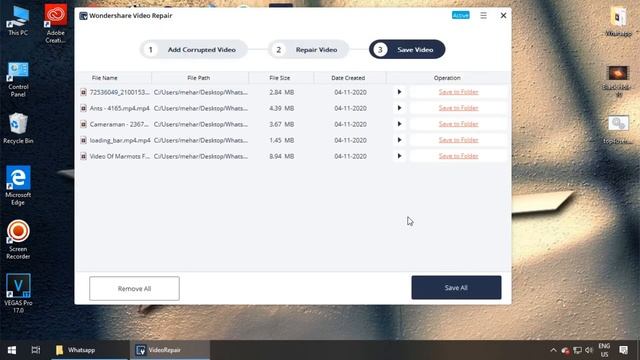Viewport: 640px width, 360px height.
Task: Open Whatsapp folder icon on desktop
Action: [x=618, y=21]
